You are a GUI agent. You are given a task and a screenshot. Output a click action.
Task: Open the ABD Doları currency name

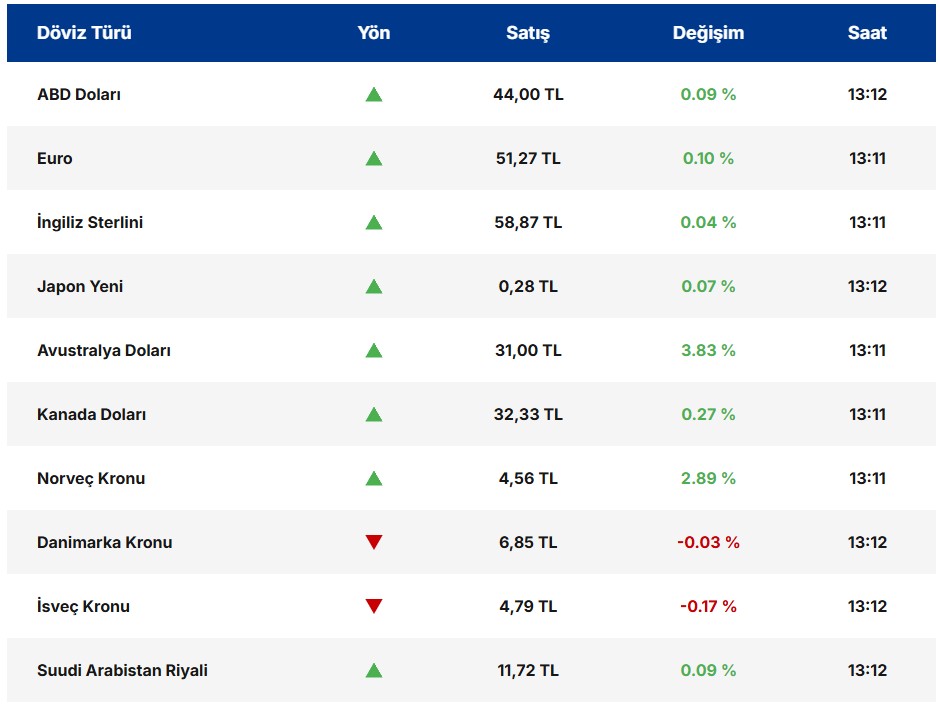[79, 95]
